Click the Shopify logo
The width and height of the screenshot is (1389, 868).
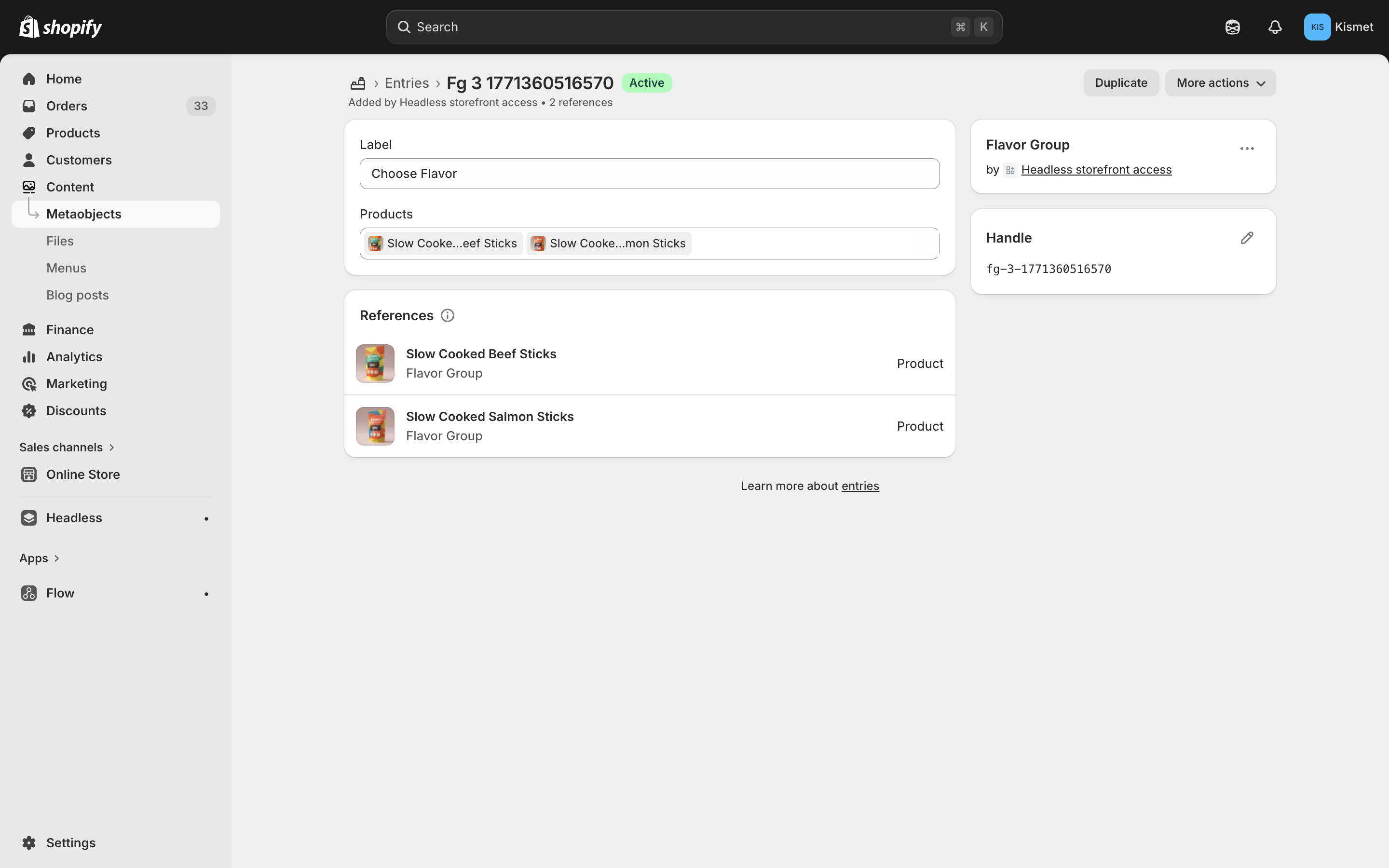pos(60,27)
